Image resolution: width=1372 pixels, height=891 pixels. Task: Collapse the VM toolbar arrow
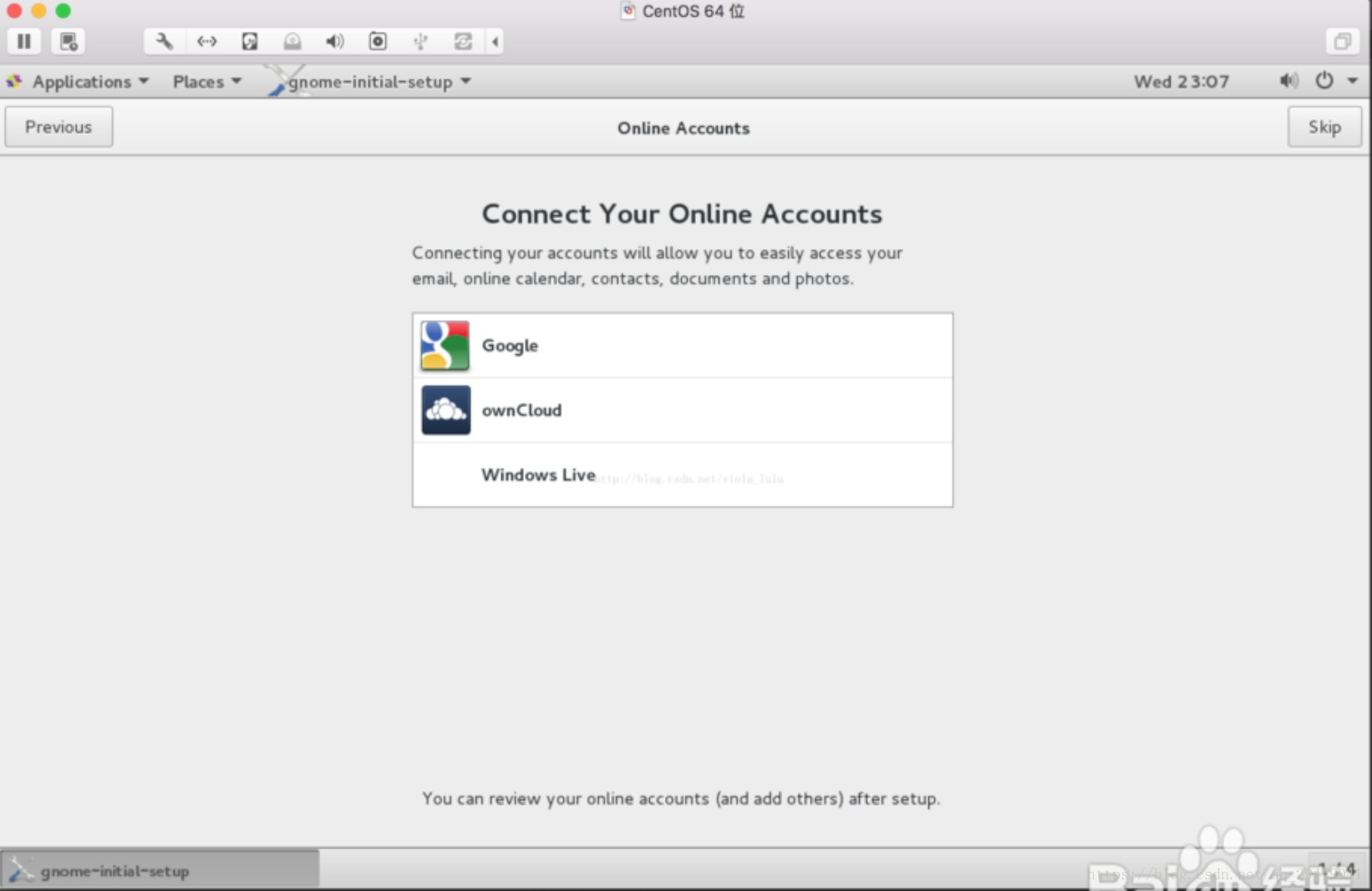point(495,41)
